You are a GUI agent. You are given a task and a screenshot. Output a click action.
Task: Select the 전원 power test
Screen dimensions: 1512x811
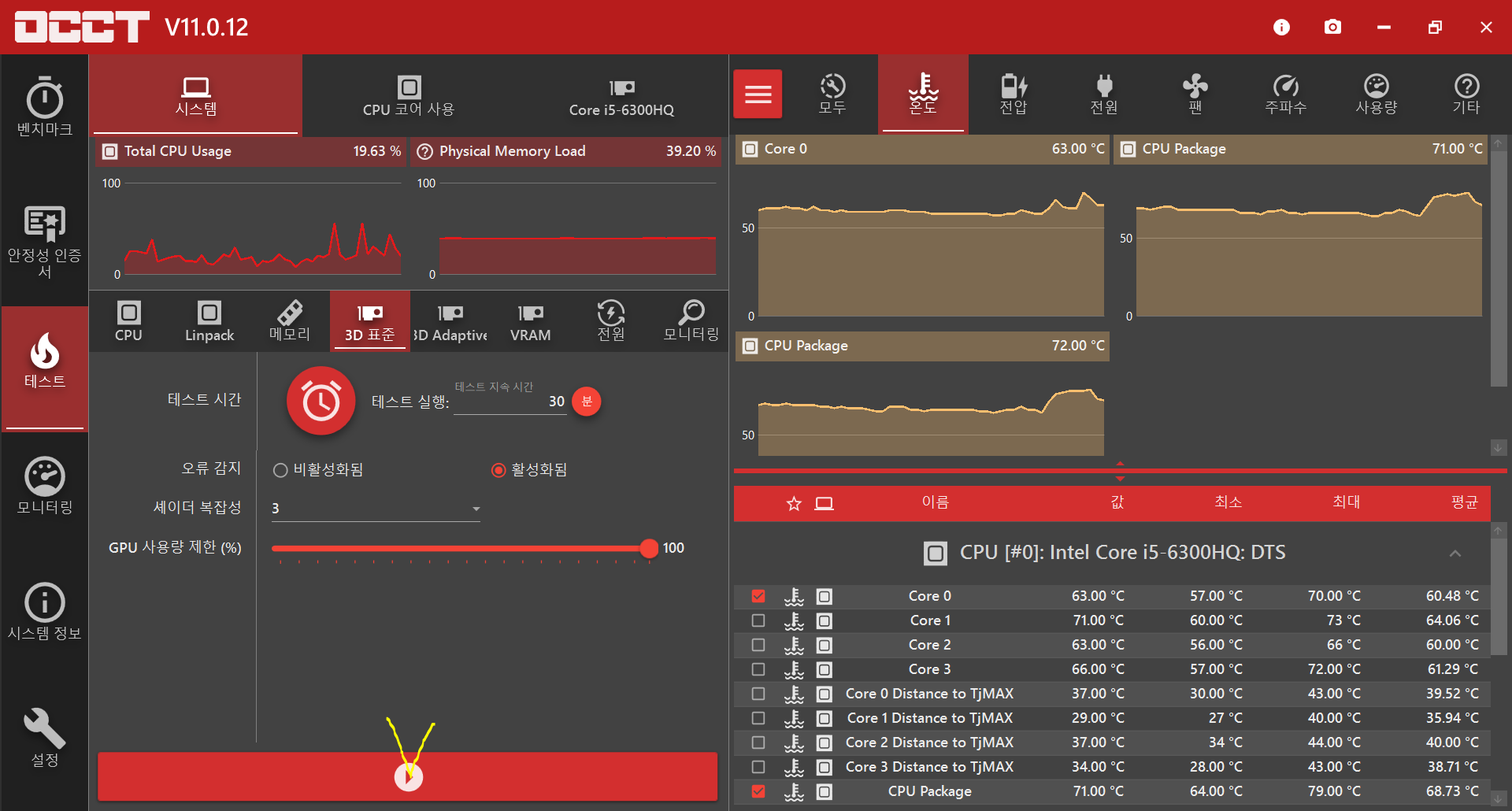611,321
